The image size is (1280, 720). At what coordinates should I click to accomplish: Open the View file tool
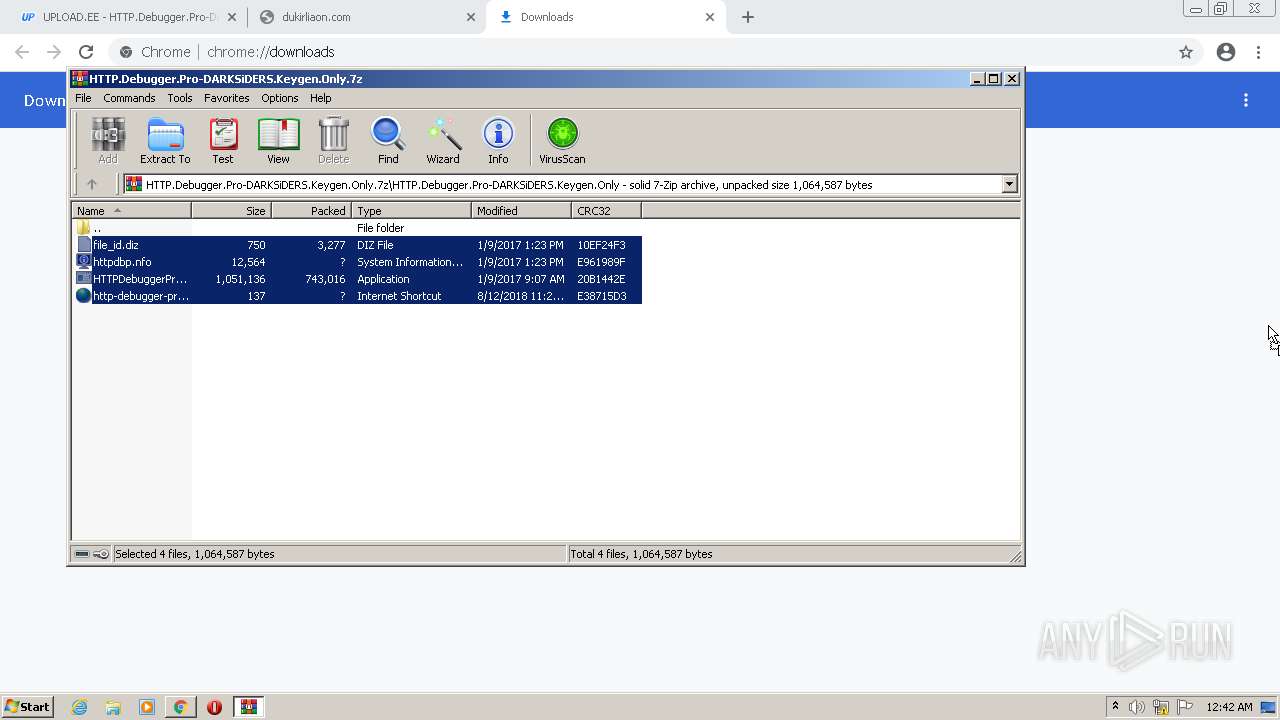click(278, 140)
